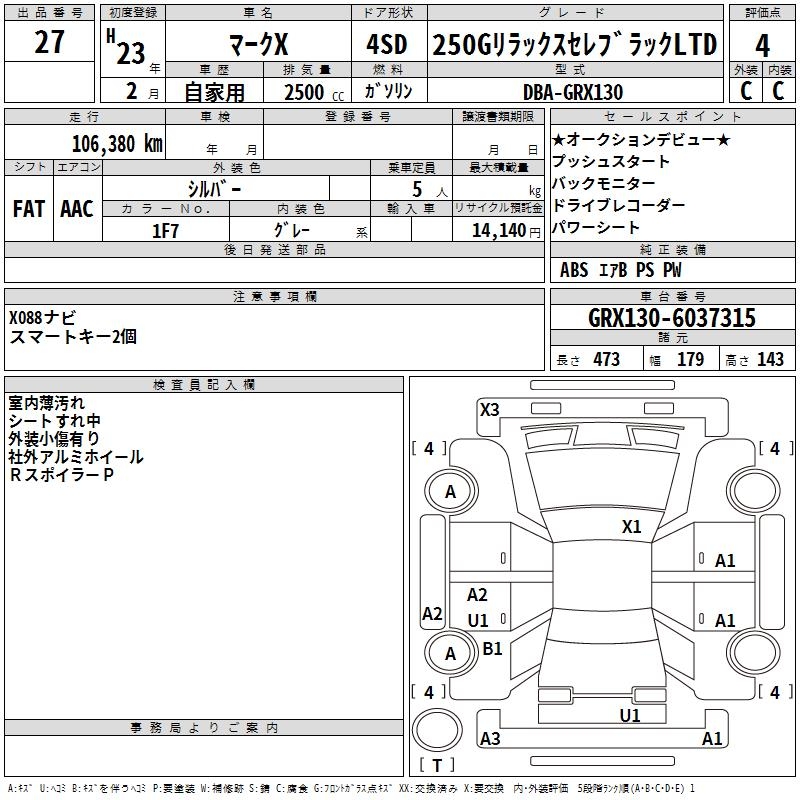Select the color code 1F7

pos(165,230)
